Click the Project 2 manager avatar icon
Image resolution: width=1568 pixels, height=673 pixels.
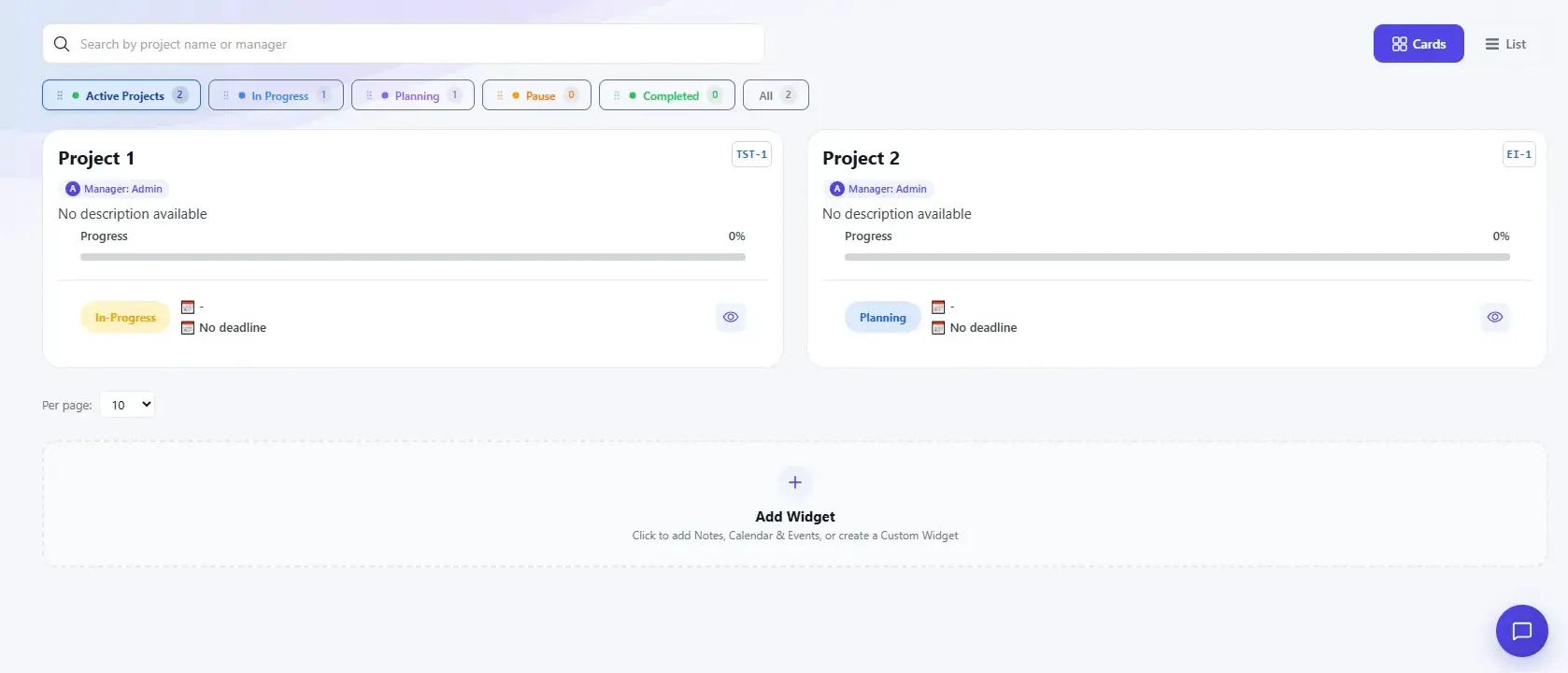pos(837,189)
